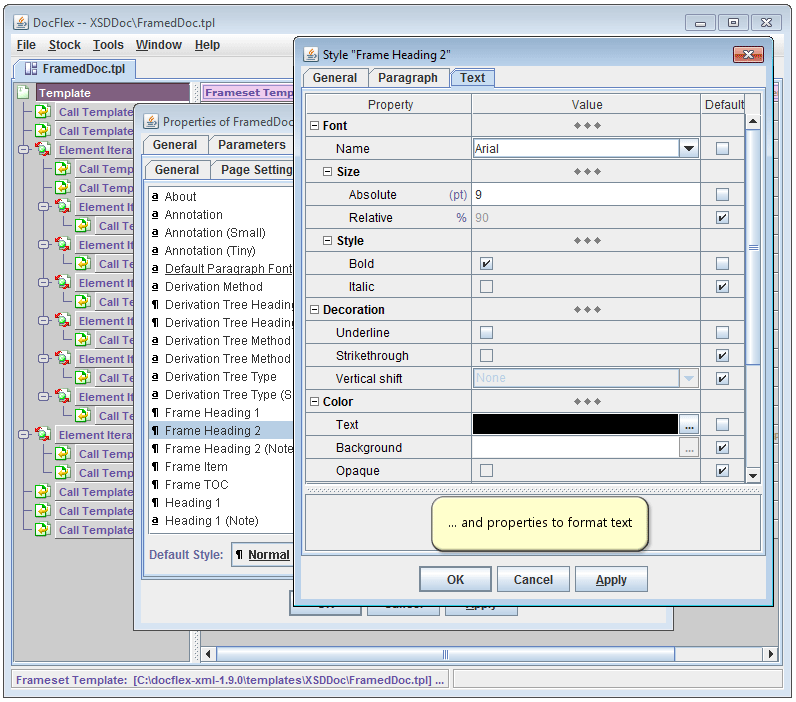Viewport: 796px width, 702px height.
Task: Collapse the Font property group
Action: coord(315,126)
